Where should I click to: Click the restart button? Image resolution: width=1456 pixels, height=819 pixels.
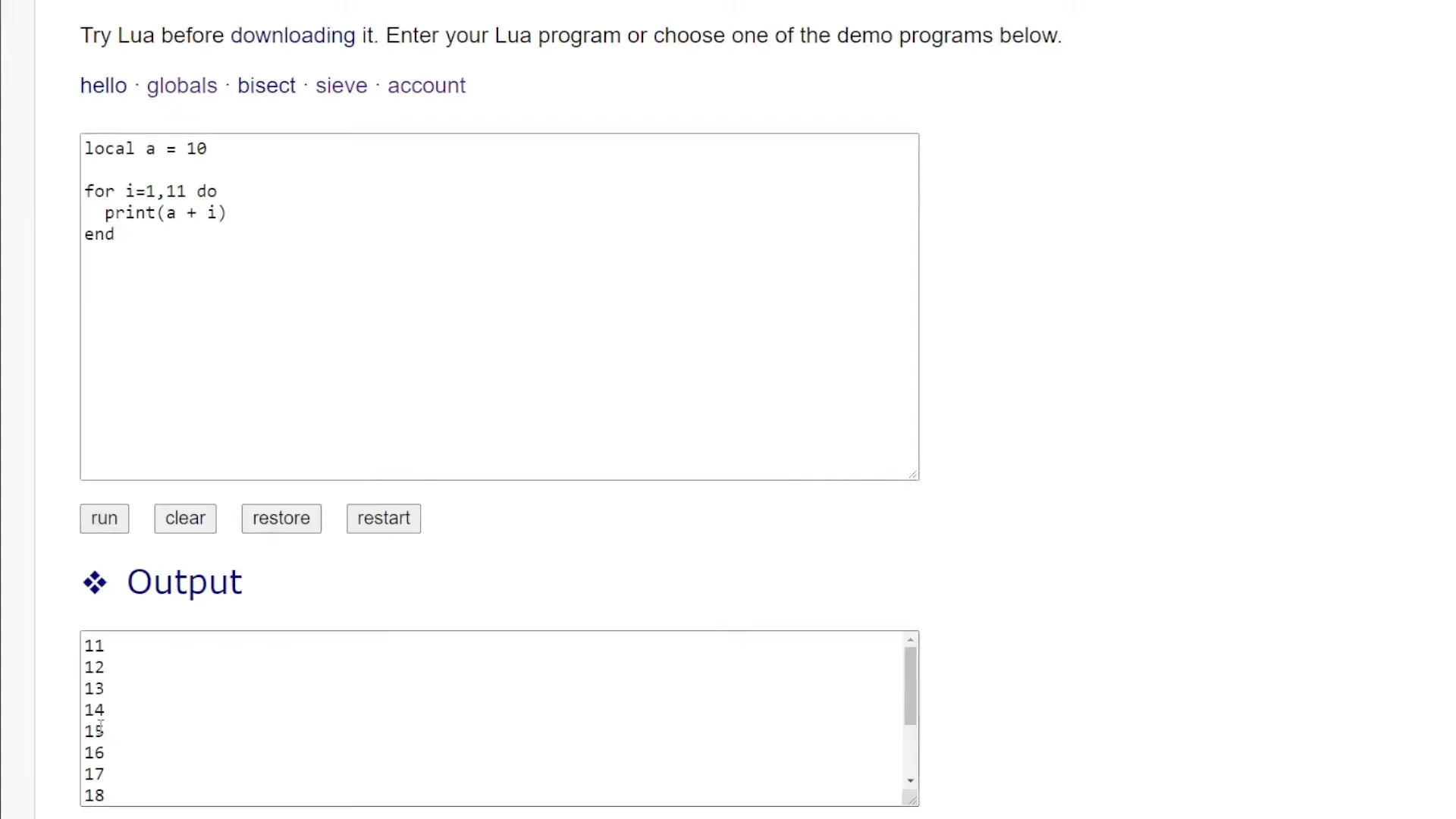(x=384, y=518)
